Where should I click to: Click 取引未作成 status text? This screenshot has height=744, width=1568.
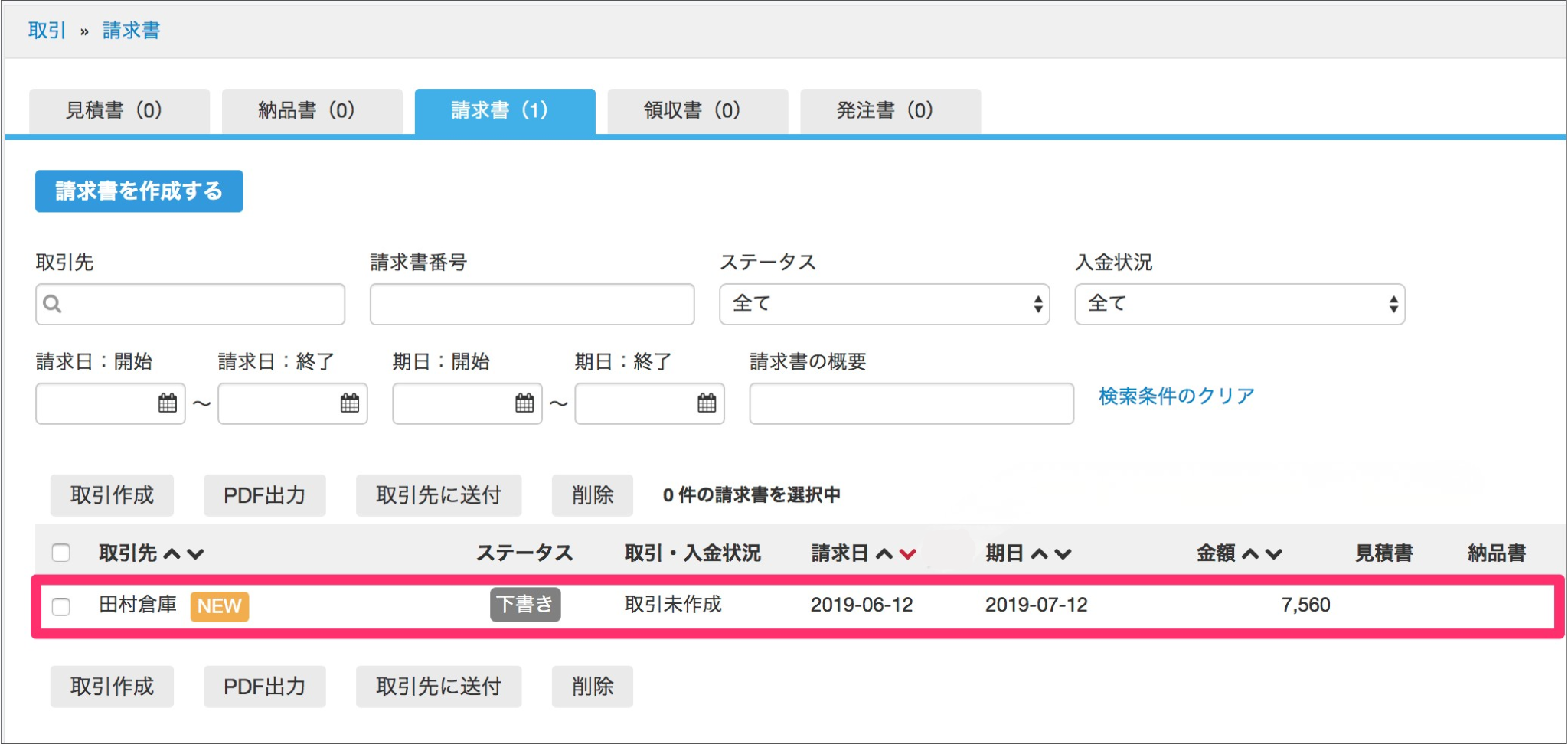674,605
